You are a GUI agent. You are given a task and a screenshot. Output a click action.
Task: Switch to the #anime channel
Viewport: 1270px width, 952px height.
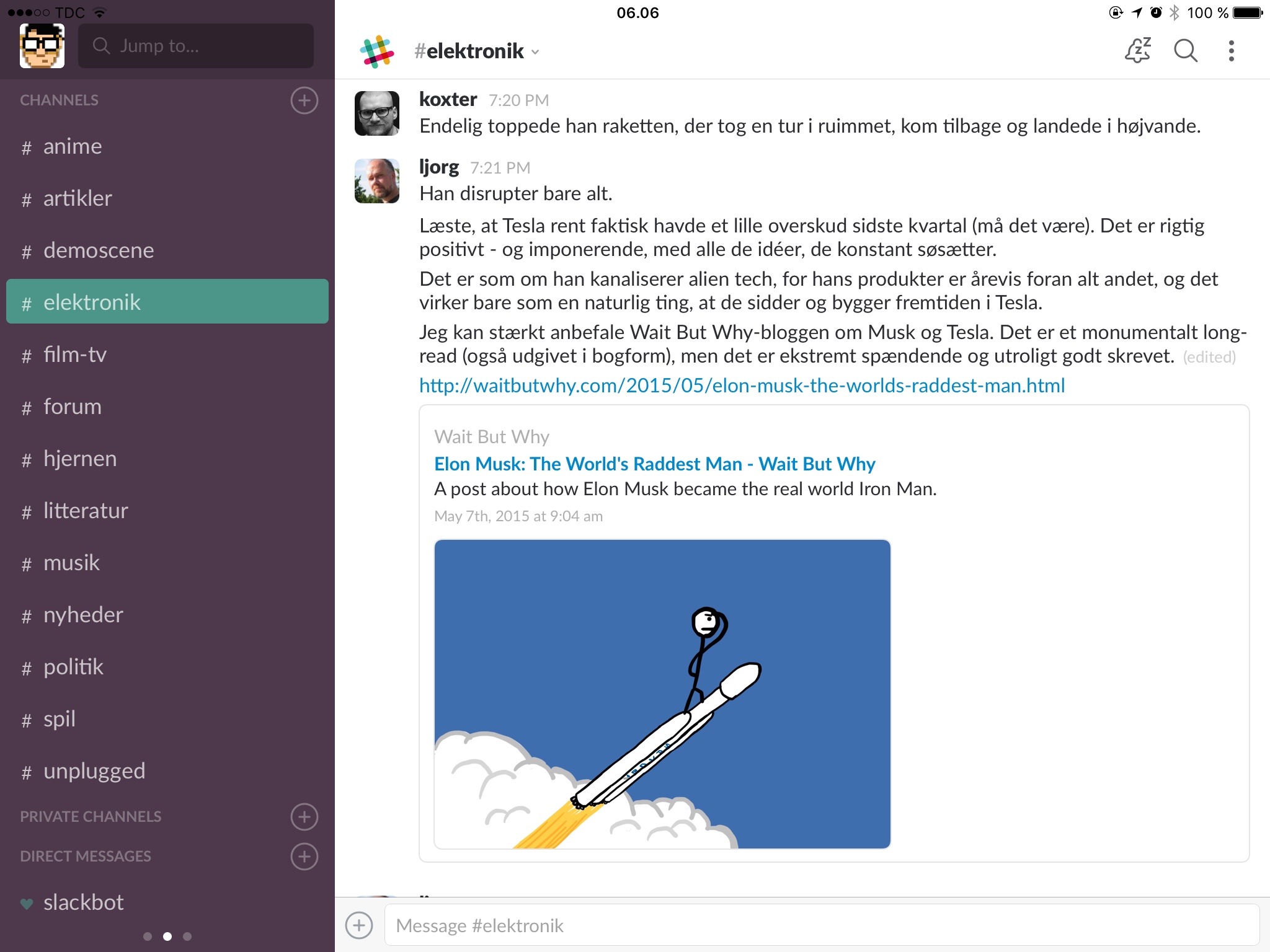pyautogui.click(x=167, y=146)
